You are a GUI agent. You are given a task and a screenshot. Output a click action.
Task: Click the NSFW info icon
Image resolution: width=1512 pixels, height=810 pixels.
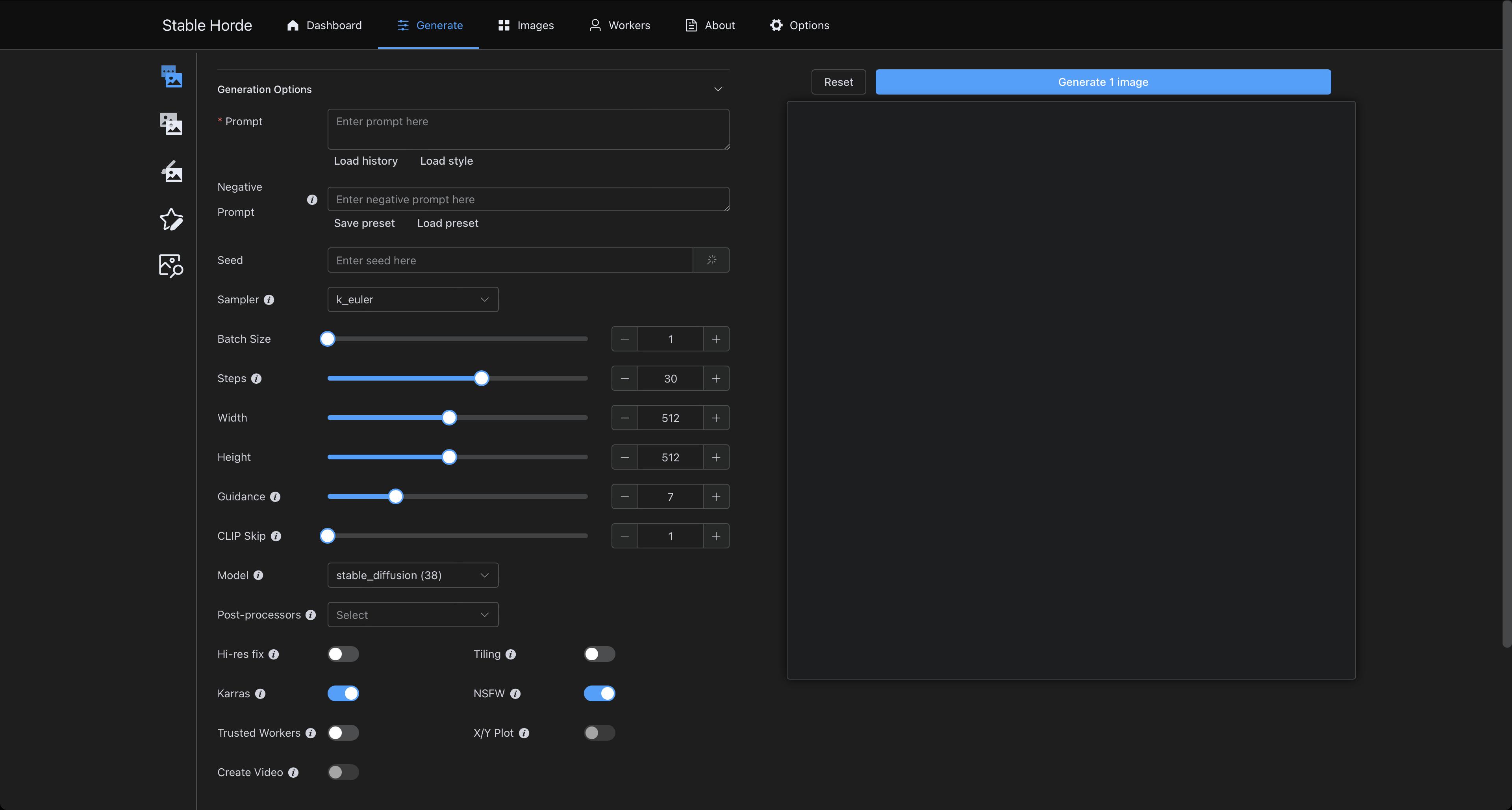click(x=515, y=694)
